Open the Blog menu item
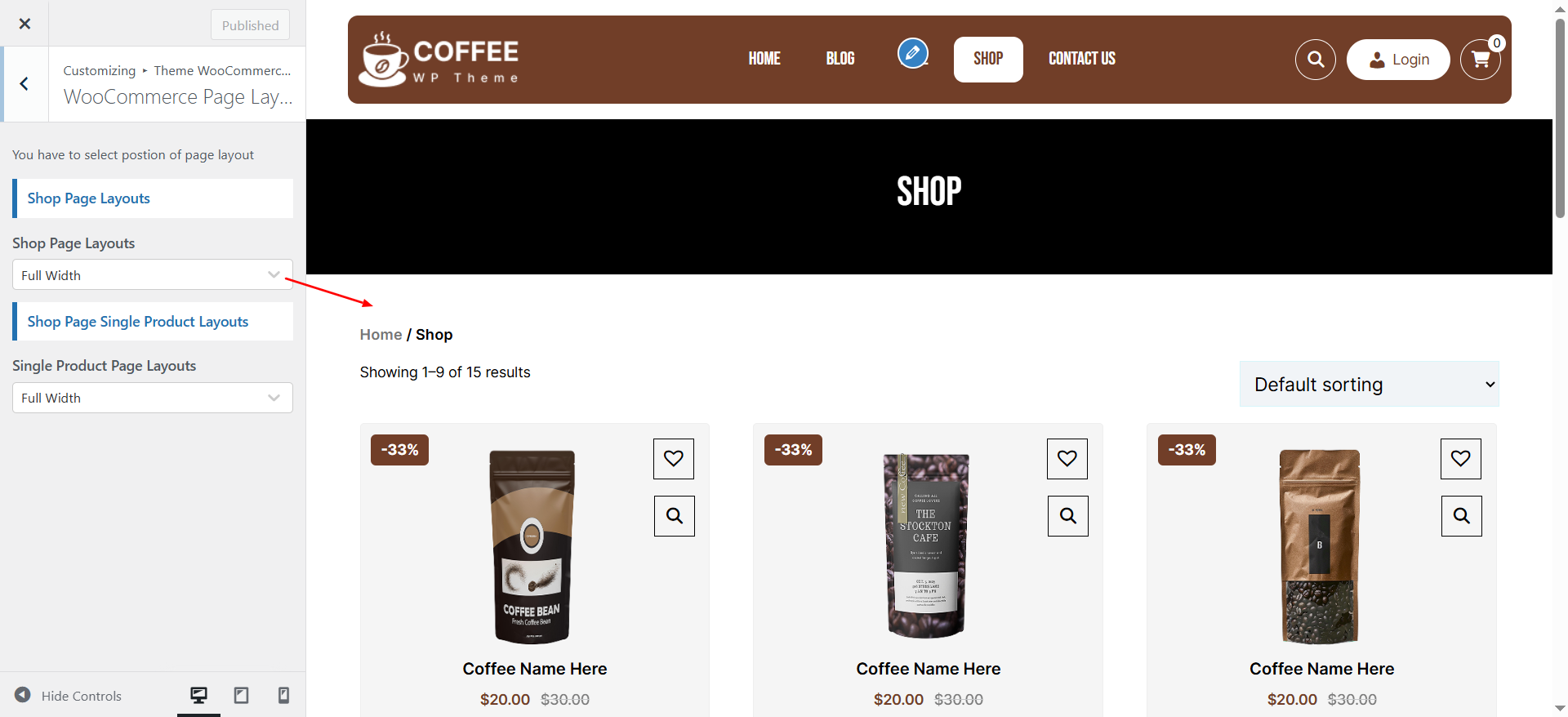The height and width of the screenshot is (717, 1568). [x=840, y=59]
